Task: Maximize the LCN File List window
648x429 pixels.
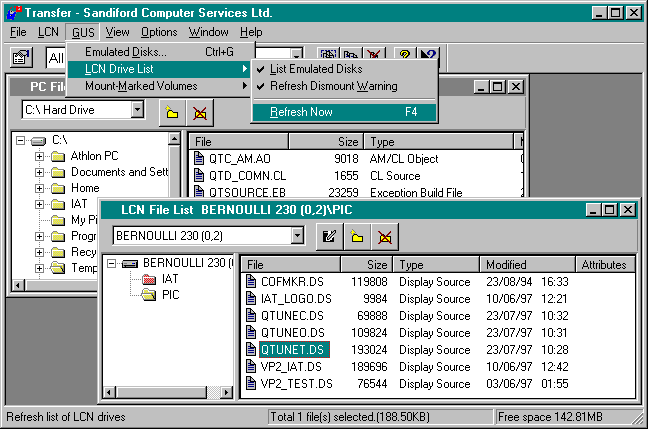Action: click(610, 210)
